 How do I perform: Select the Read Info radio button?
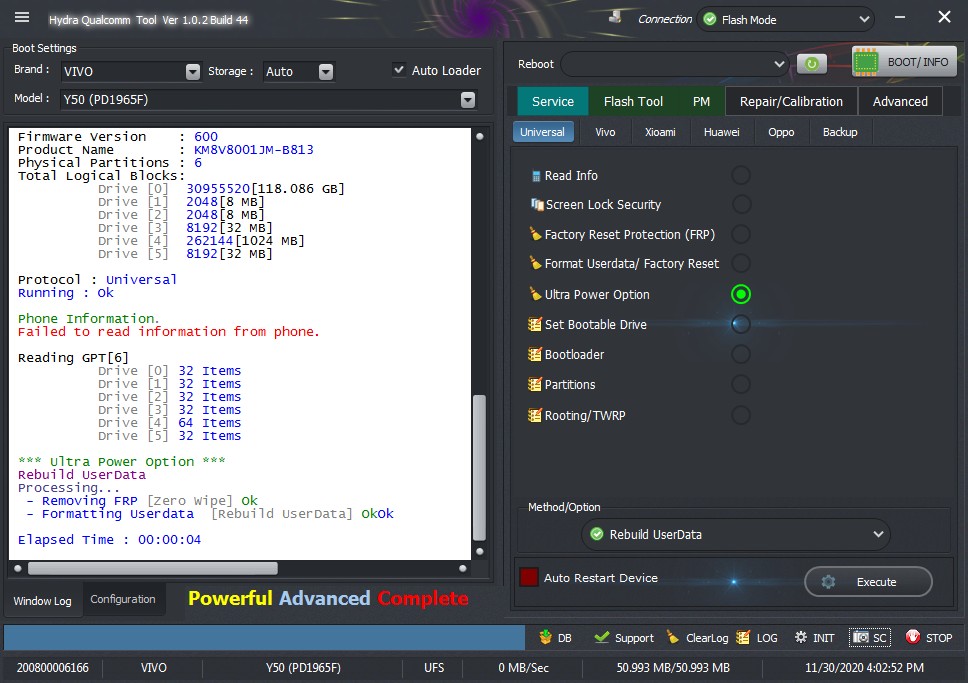tap(741, 175)
